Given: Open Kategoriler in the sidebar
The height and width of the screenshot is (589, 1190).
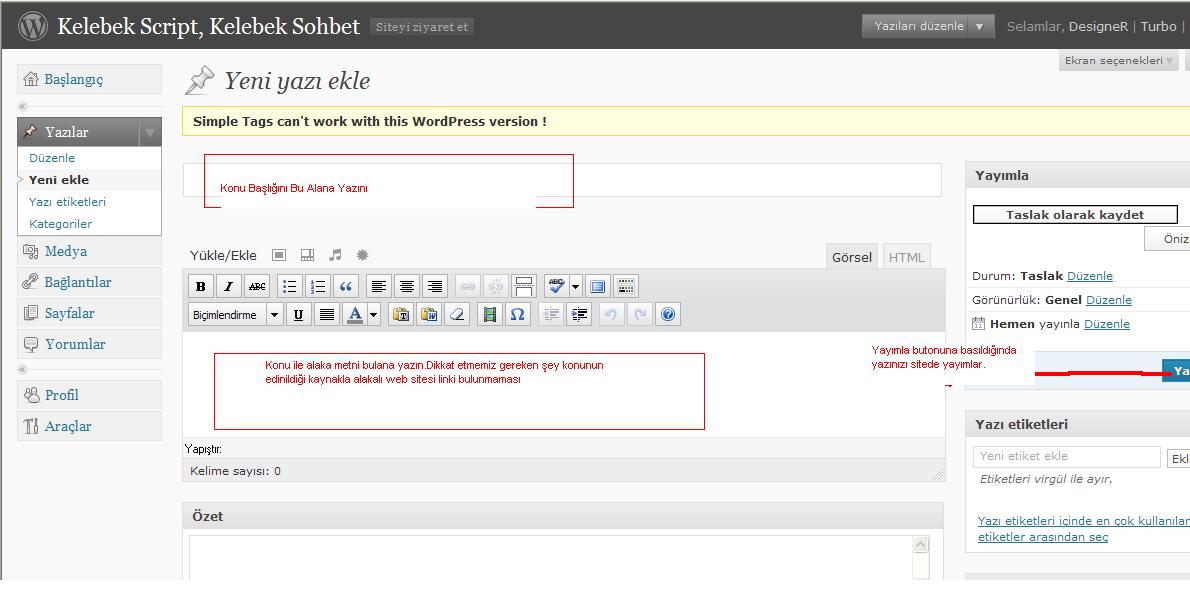Looking at the screenshot, I should (61, 224).
